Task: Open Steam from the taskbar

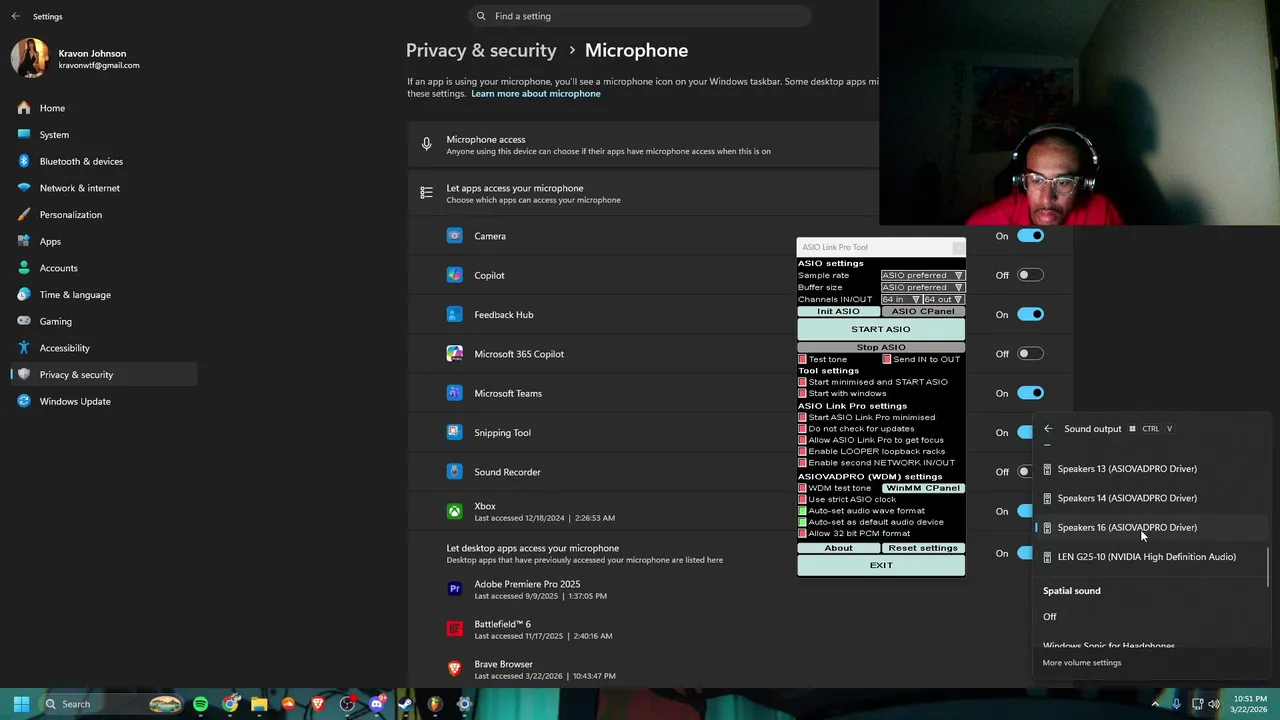Action: (406, 704)
